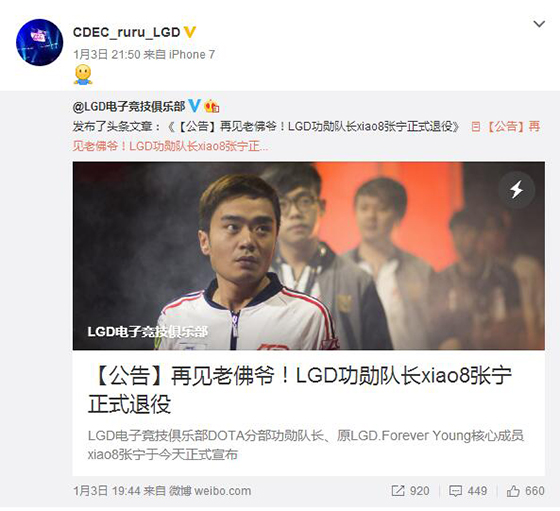560x511 pixels.
Task: Click the CDEC_ruru_LGD profile avatar
Action: pos(39,42)
